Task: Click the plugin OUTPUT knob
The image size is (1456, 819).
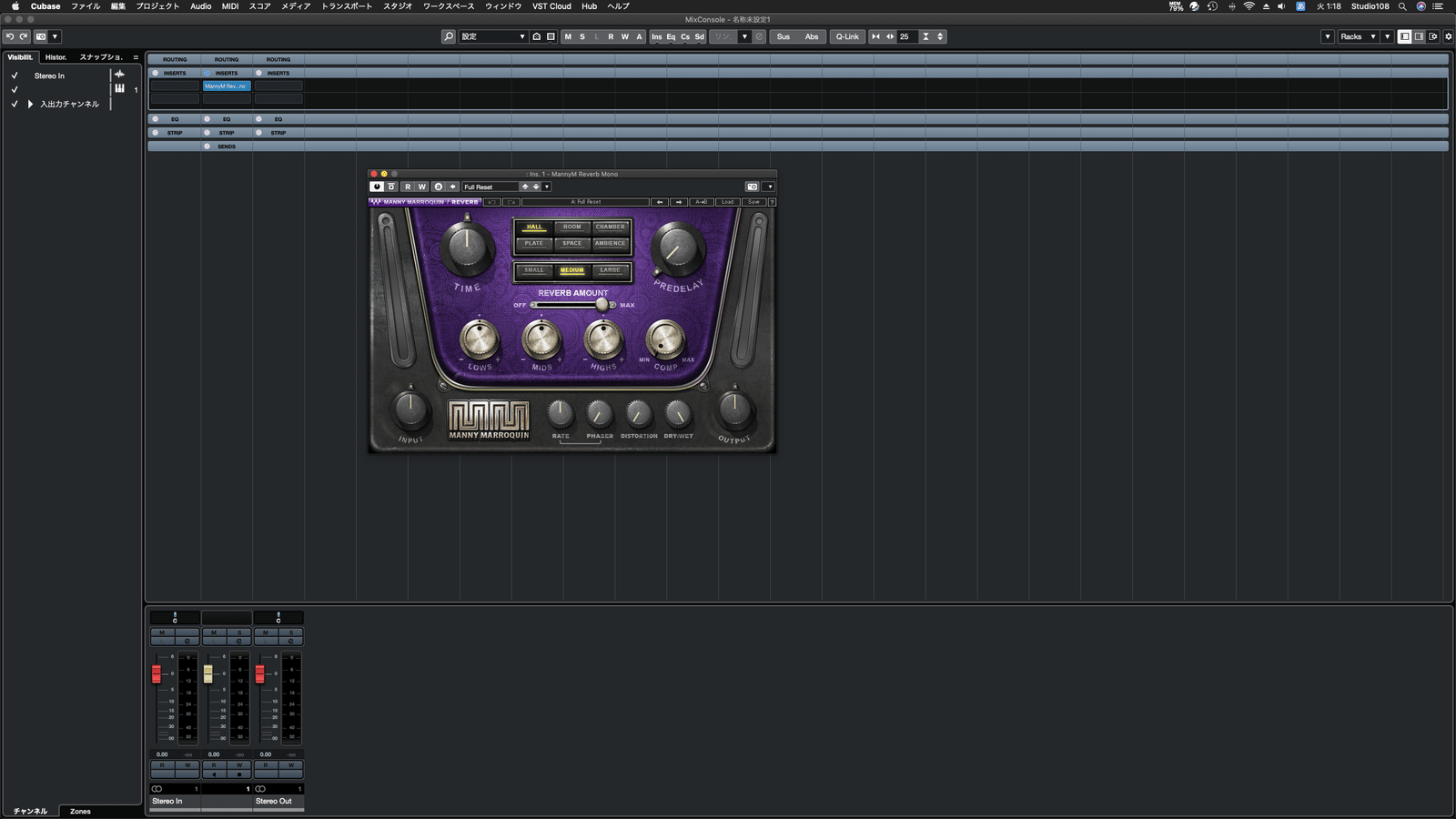Action: click(x=734, y=409)
